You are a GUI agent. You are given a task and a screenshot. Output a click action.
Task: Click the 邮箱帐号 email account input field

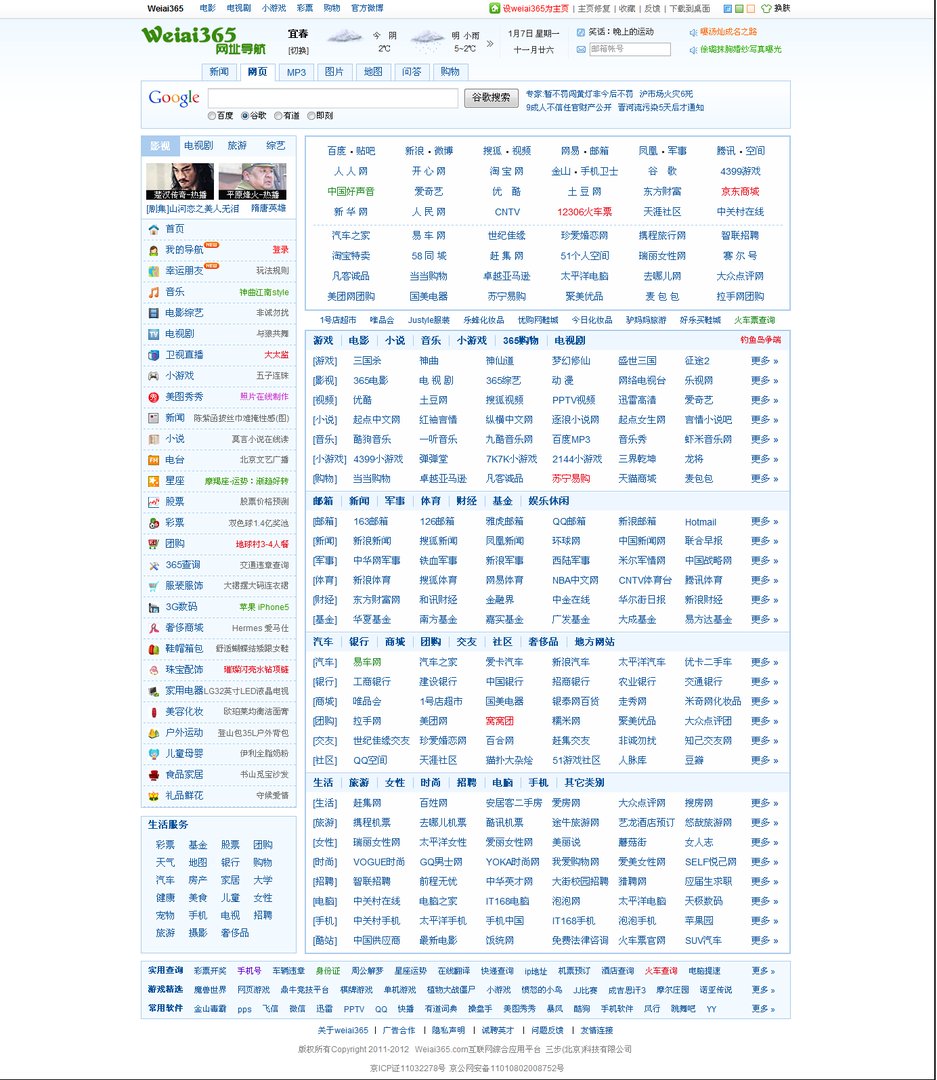(x=630, y=49)
